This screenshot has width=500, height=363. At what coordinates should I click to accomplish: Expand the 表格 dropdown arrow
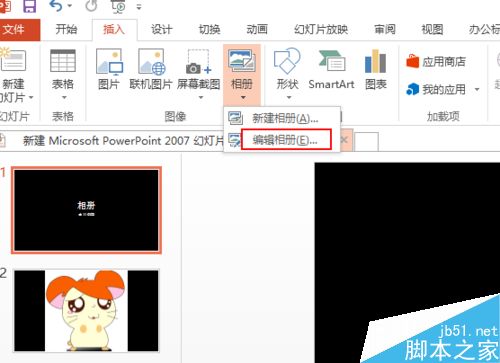(64, 98)
